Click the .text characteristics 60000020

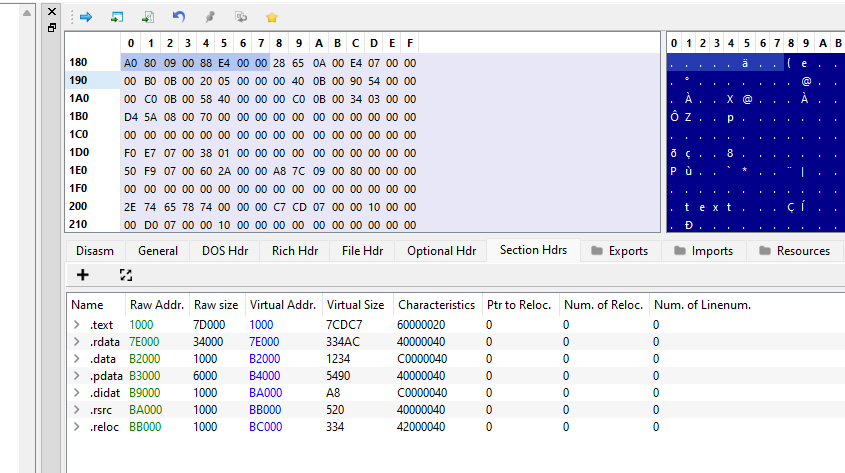pyautogui.click(x=421, y=325)
